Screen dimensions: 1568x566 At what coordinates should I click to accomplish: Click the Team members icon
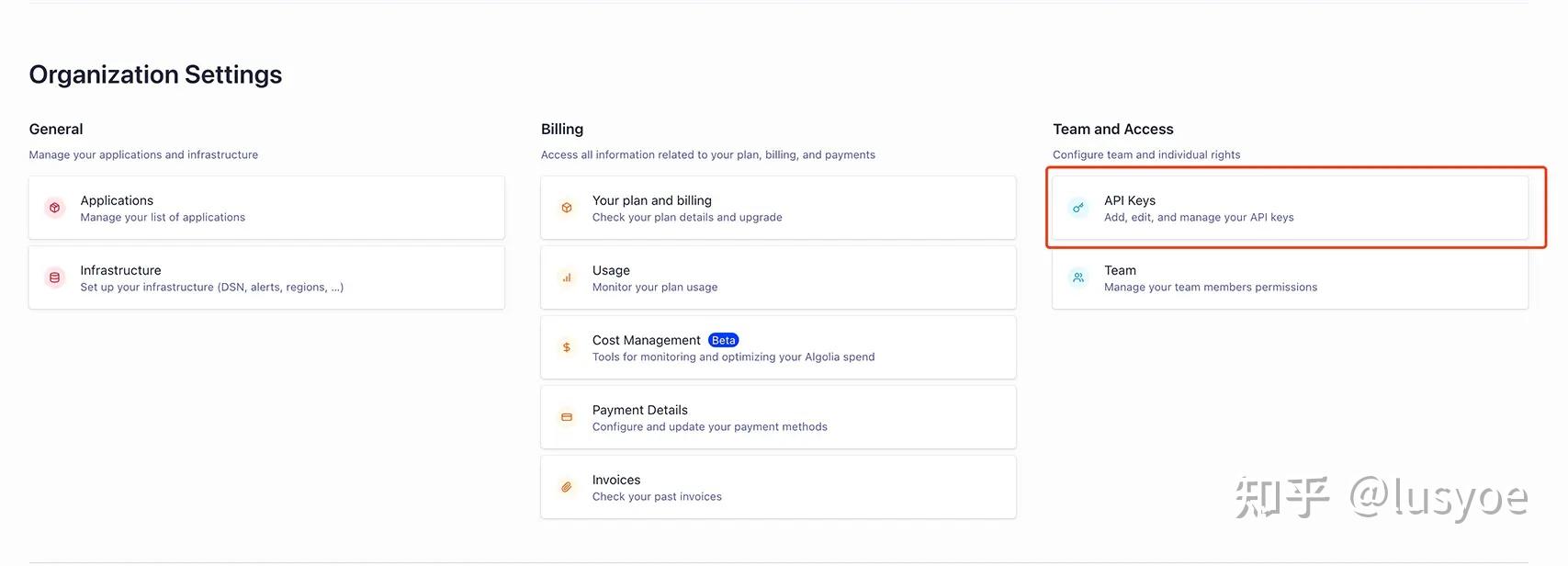1077,277
